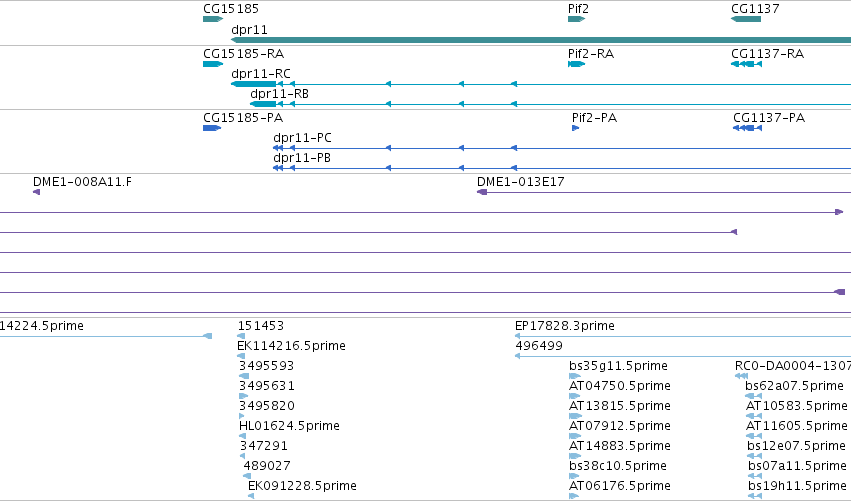
Task: Click the 489027 feature label
Action: [266, 466]
